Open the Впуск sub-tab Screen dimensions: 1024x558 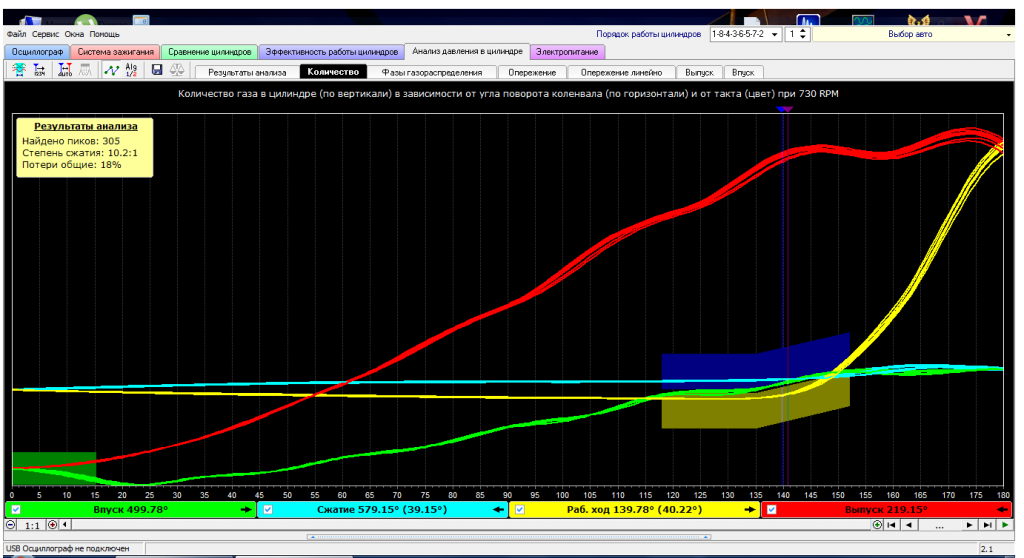point(743,73)
